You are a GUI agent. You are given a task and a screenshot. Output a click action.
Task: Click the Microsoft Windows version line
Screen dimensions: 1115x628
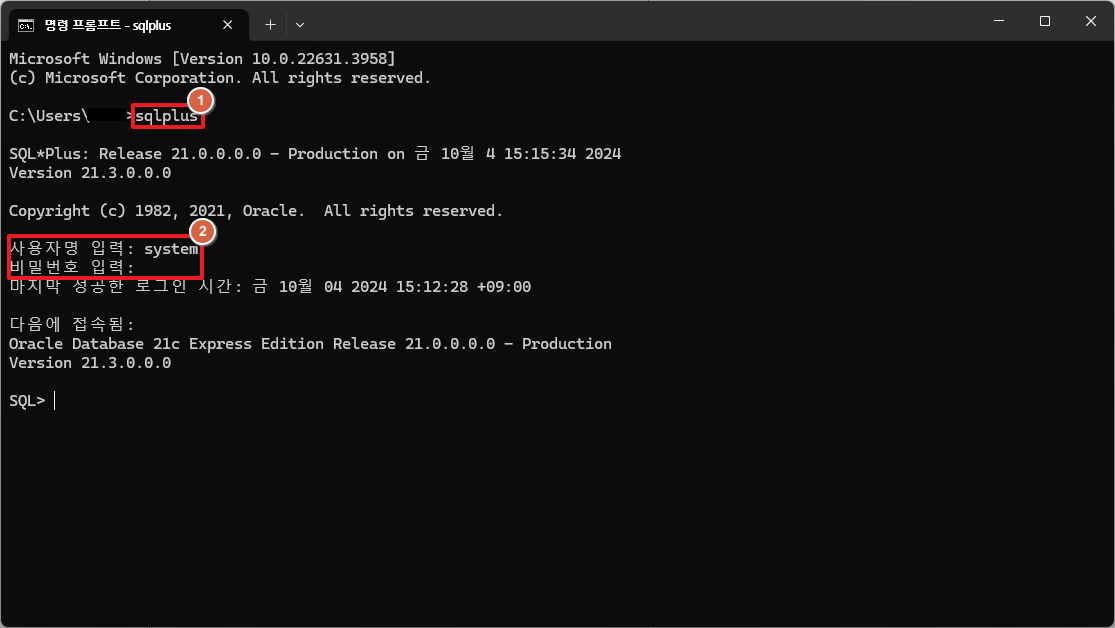pyautogui.click(x=202, y=59)
